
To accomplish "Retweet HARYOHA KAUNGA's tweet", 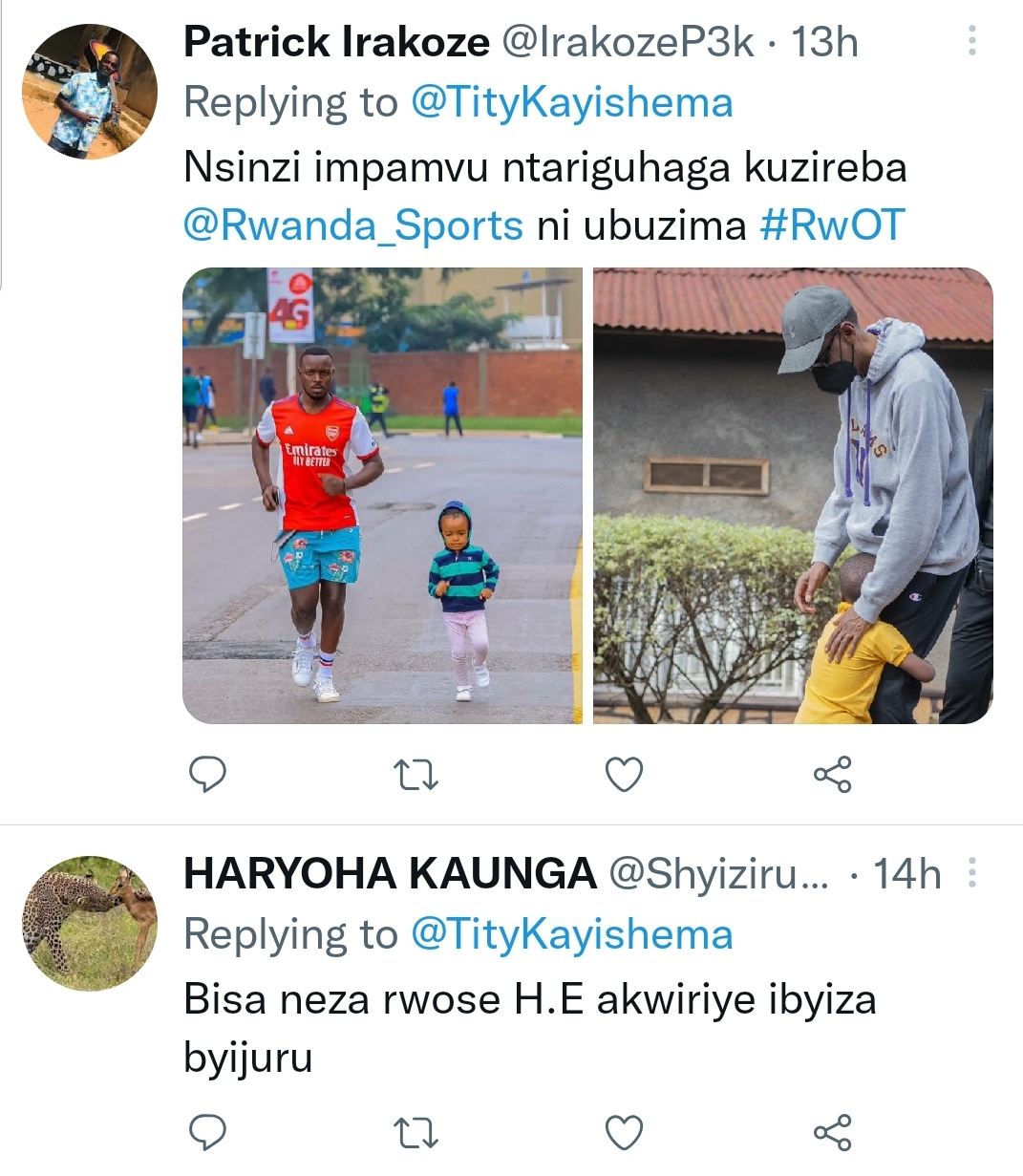I will (x=416, y=1133).
